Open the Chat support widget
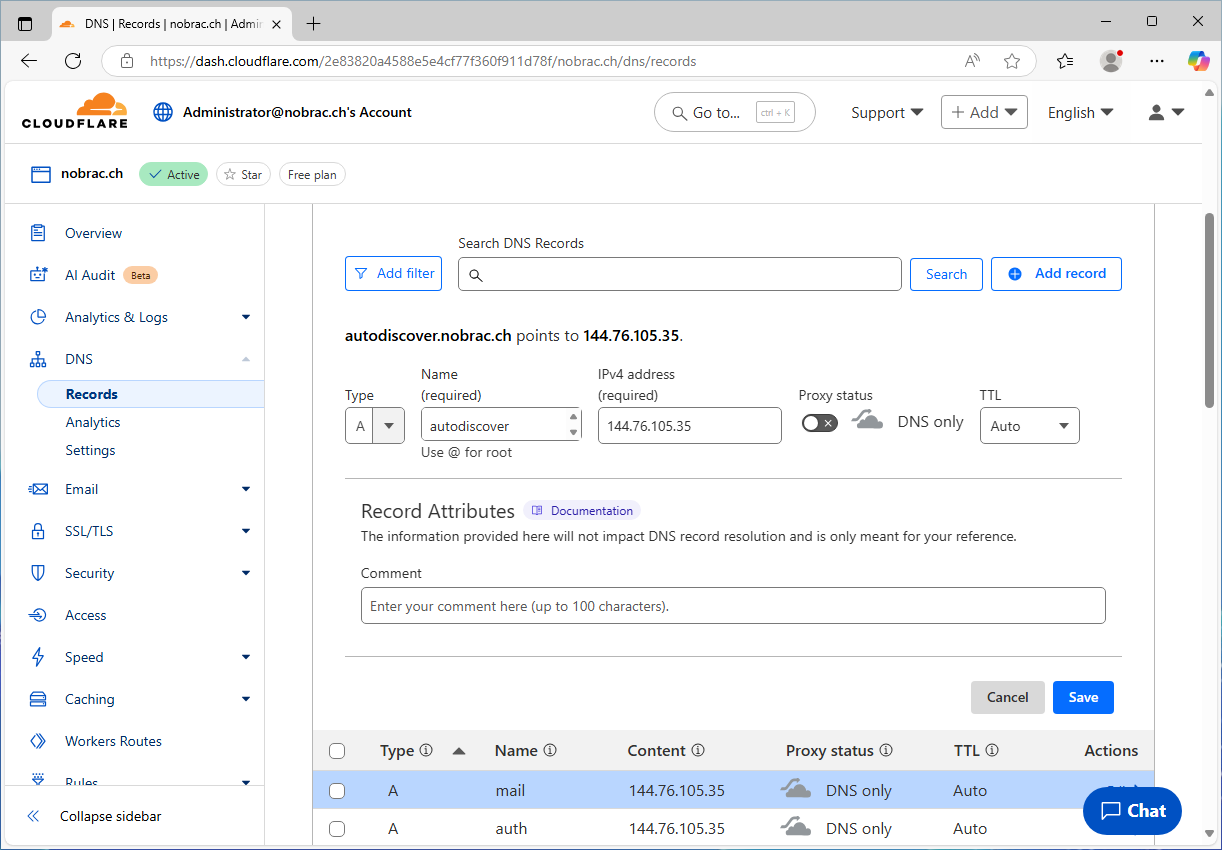Screen dimensions: 1222x850 [1132, 811]
